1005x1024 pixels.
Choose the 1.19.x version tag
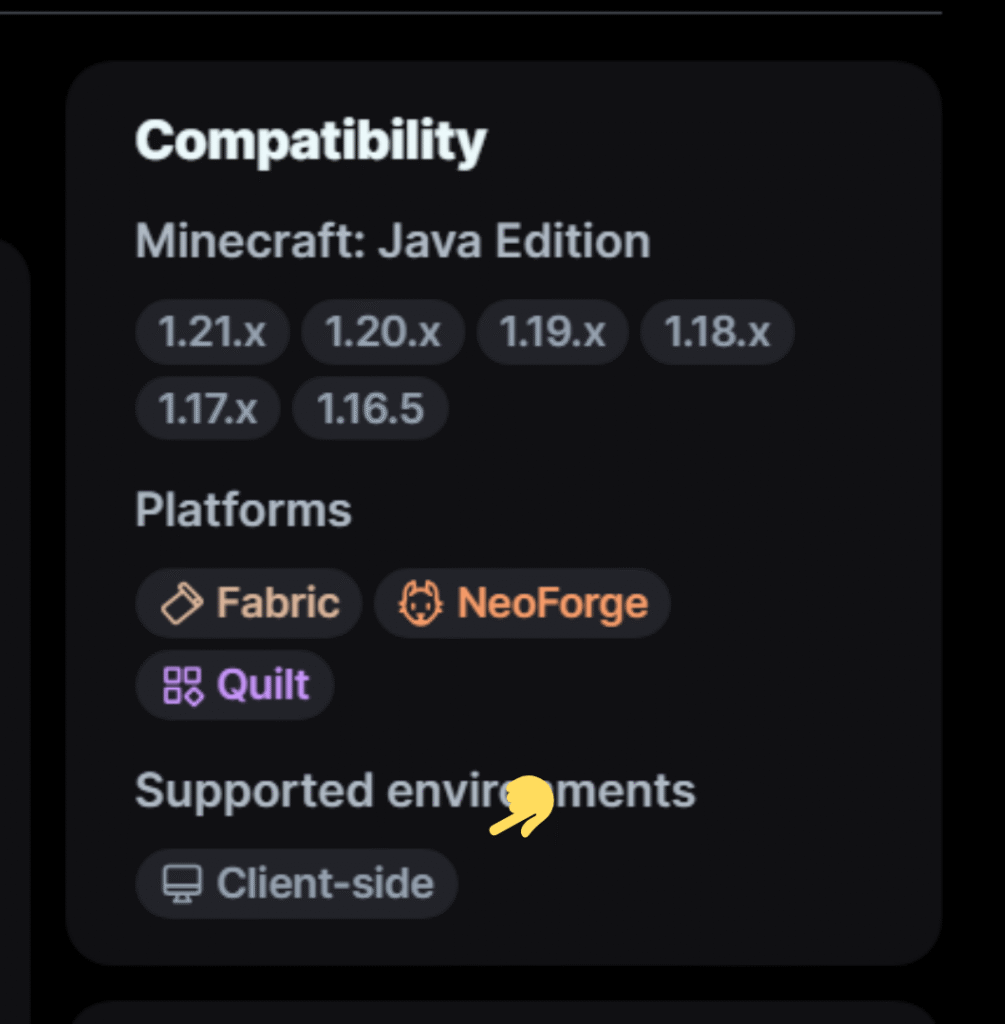pos(552,332)
